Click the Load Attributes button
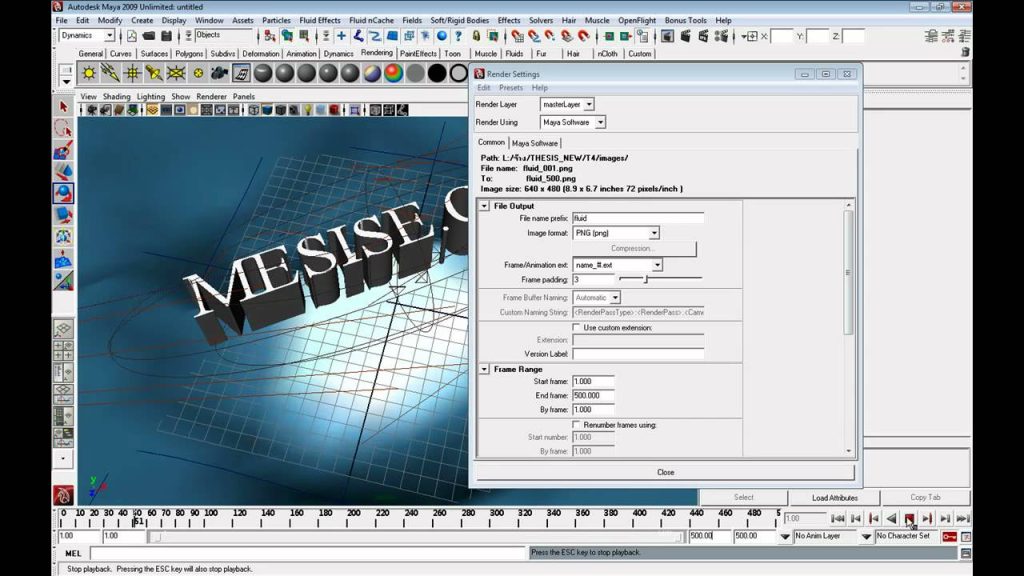1024x576 pixels. tap(835, 498)
